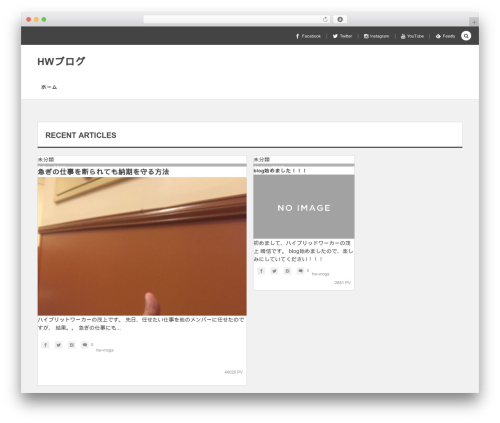This screenshot has height=423, width=500.
Task: Select the ホーム menu item
Action: pos(49,87)
